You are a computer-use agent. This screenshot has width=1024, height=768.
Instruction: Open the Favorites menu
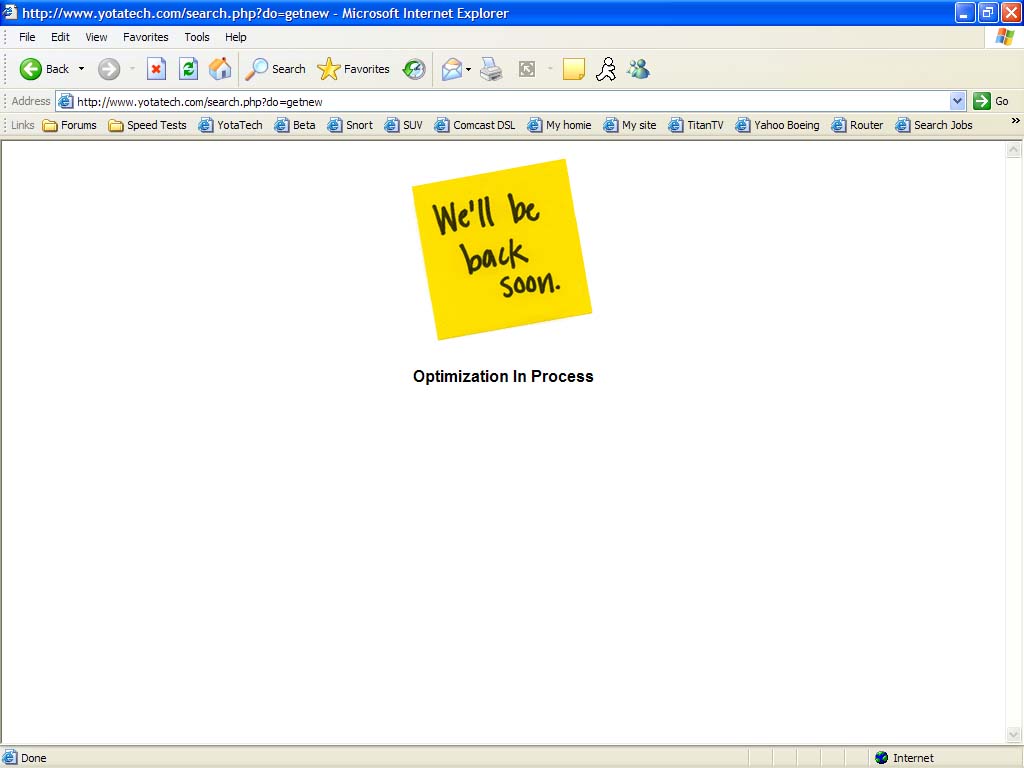[x=146, y=37]
